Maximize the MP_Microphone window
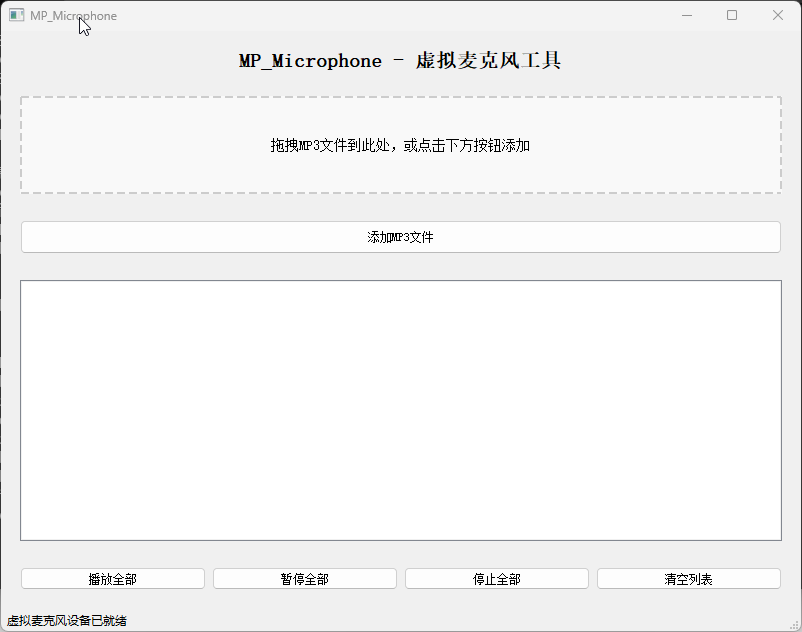This screenshot has width=802, height=632. click(x=732, y=15)
